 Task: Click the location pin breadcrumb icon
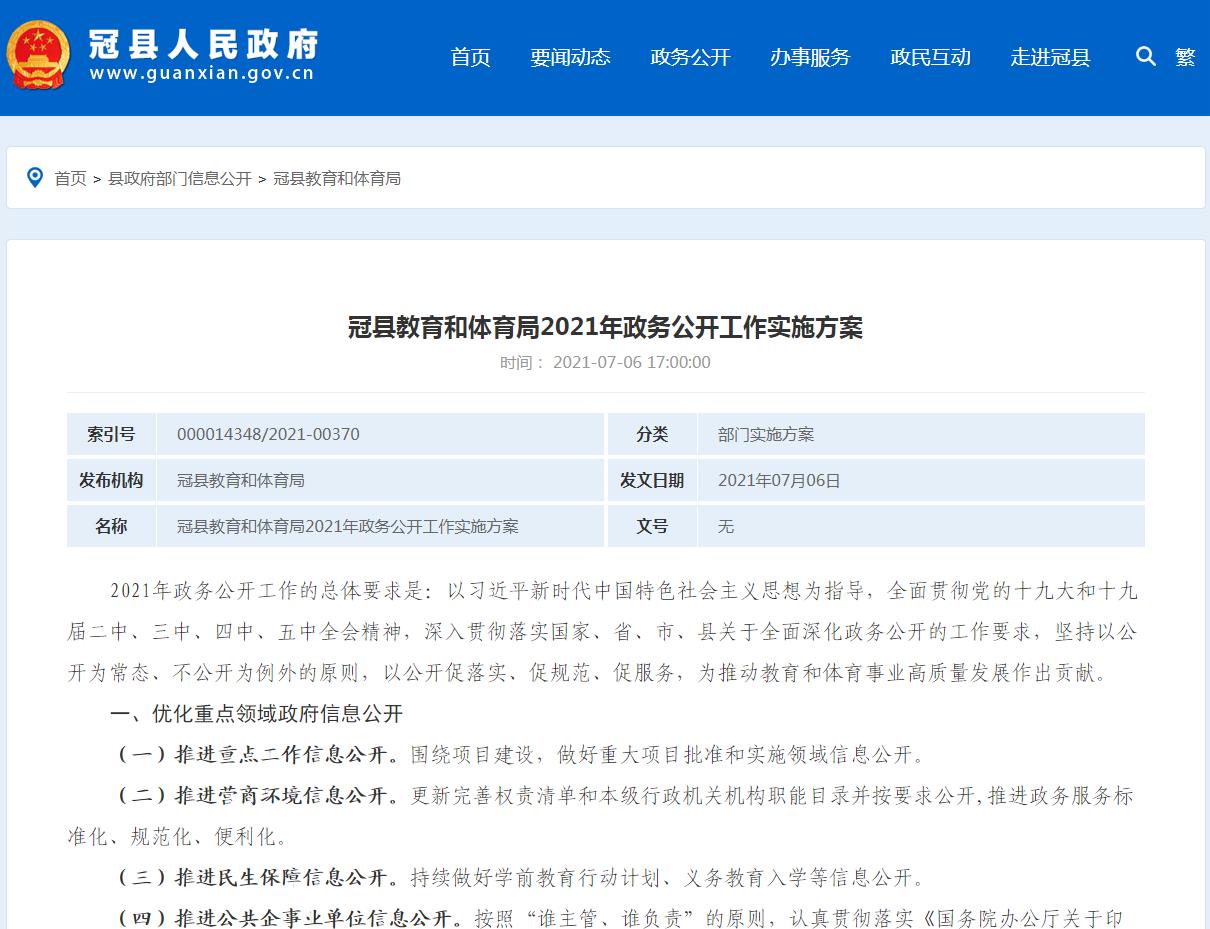tap(35, 178)
